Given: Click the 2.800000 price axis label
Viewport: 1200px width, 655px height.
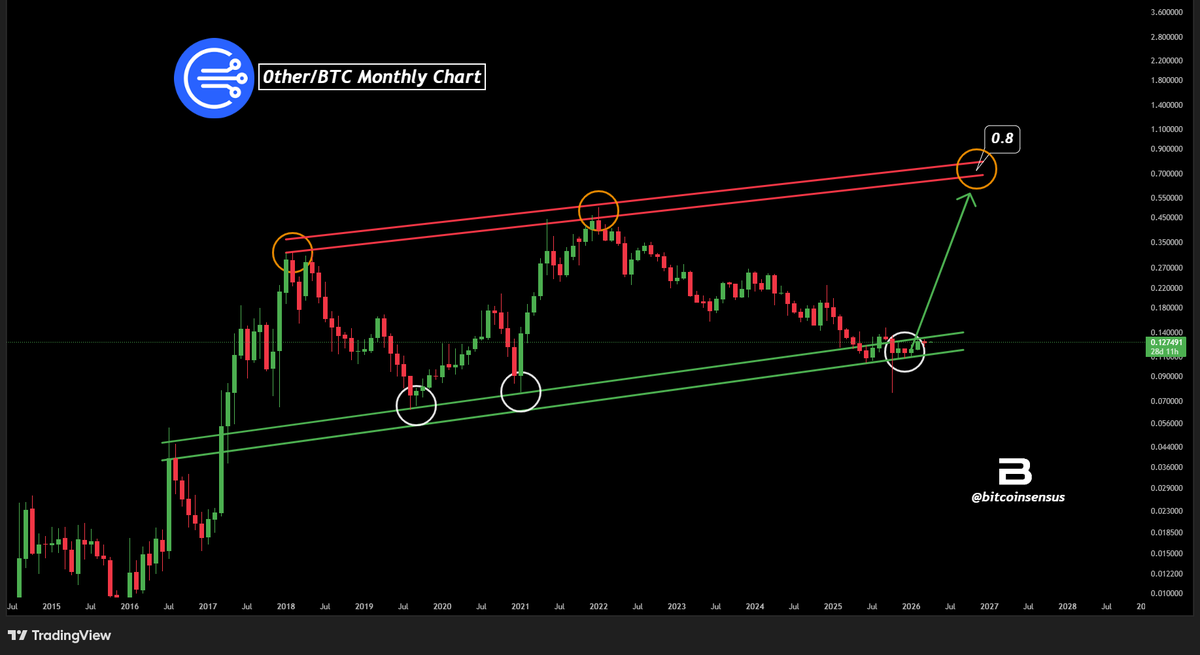Looking at the screenshot, I should (1169, 37).
